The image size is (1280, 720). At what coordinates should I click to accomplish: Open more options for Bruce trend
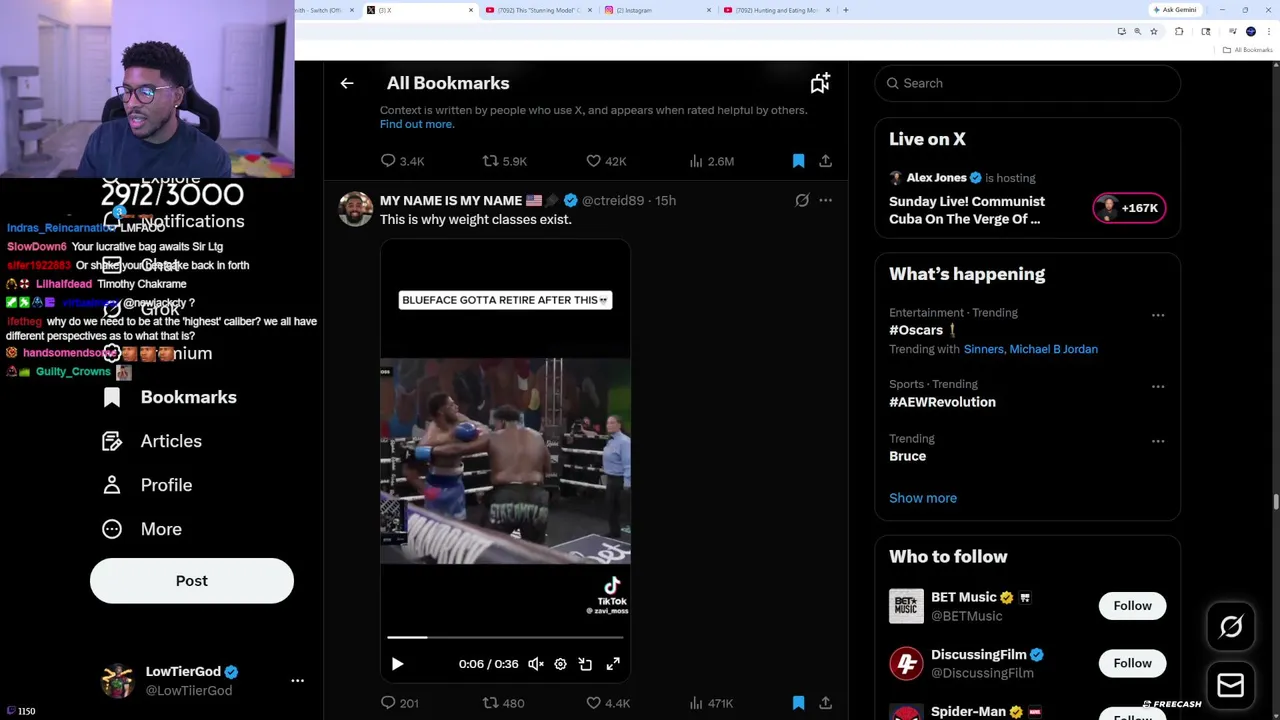click(1158, 441)
